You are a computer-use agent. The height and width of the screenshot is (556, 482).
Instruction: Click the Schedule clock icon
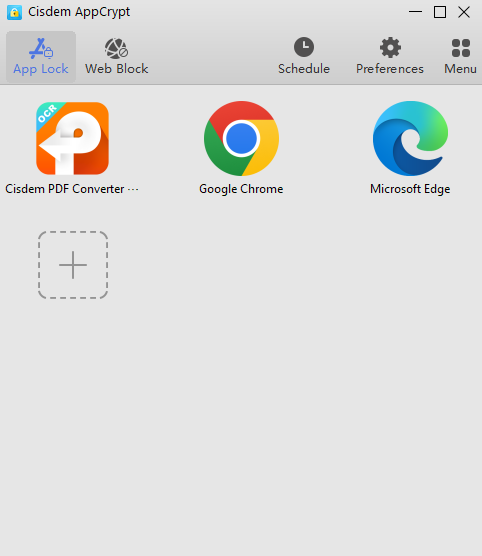coord(304,47)
